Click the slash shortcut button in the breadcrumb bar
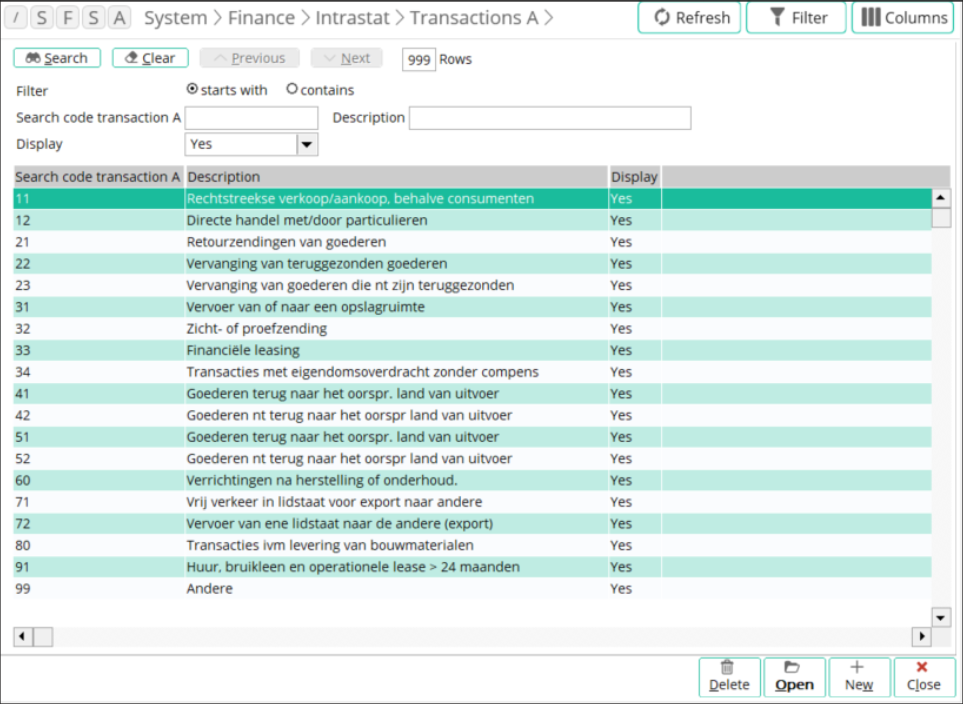Viewport: 963px width, 704px height. coord(16,18)
